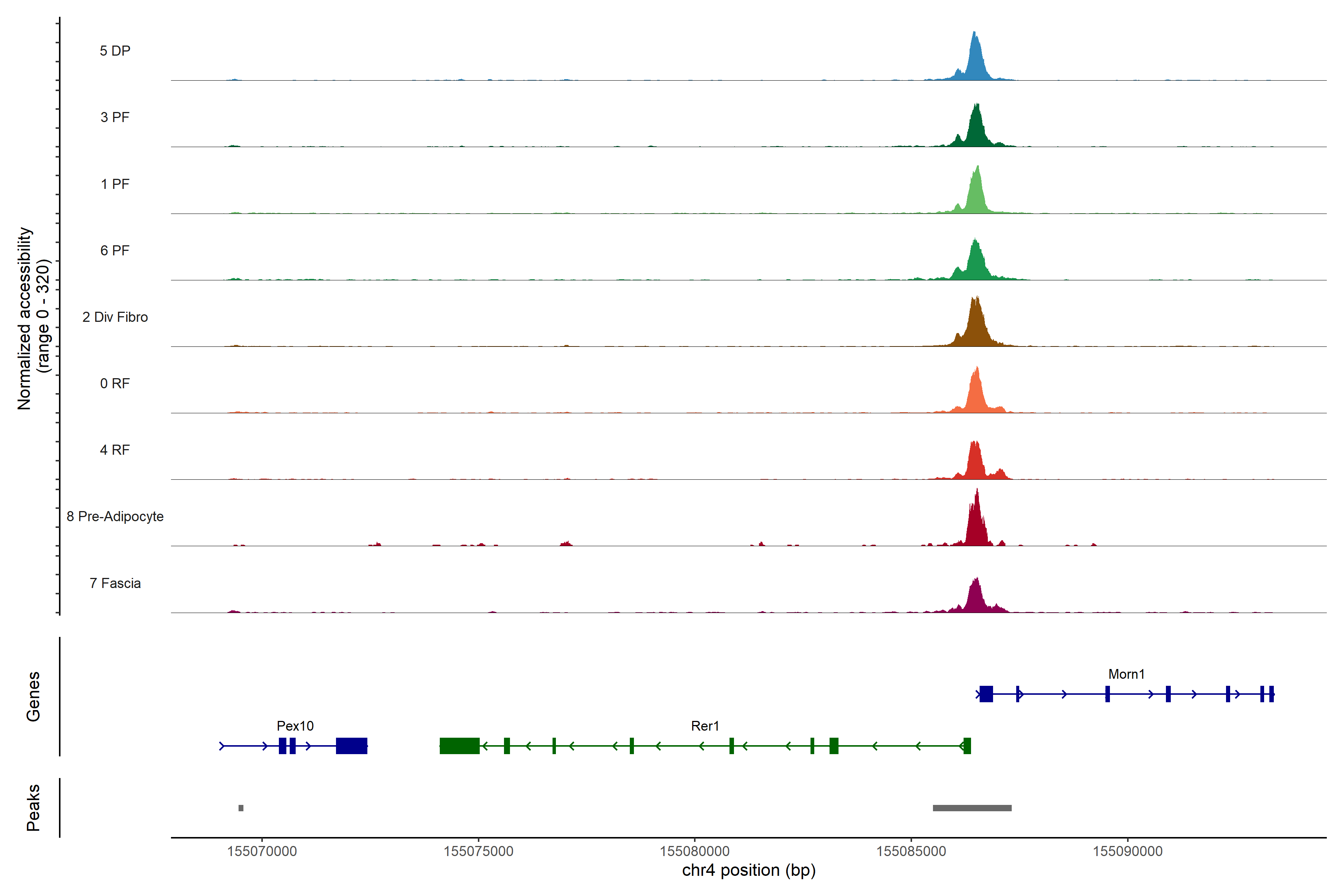Click the Morn1 gene label
1344x896 pixels.
1126,674
